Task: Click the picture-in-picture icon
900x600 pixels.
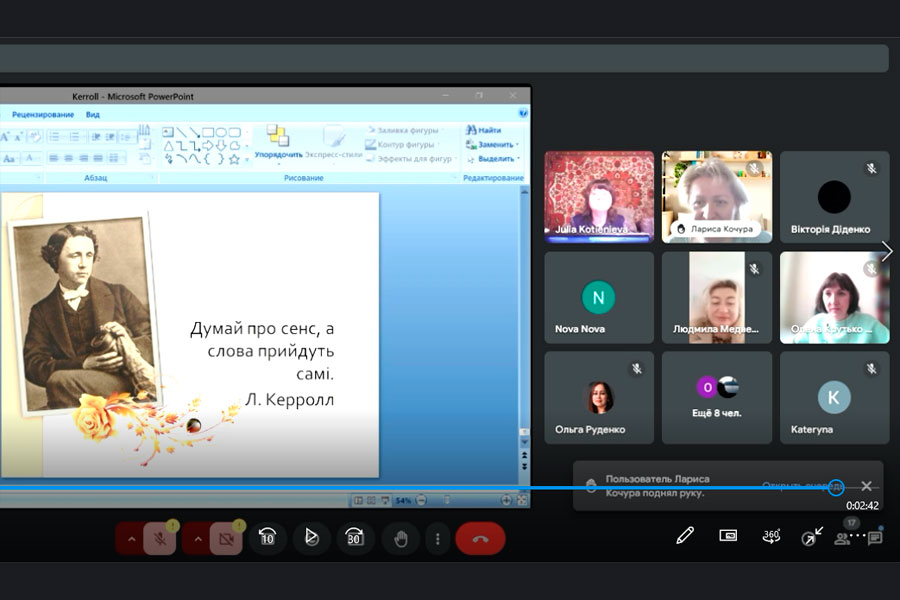Action: click(x=728, y=536)
